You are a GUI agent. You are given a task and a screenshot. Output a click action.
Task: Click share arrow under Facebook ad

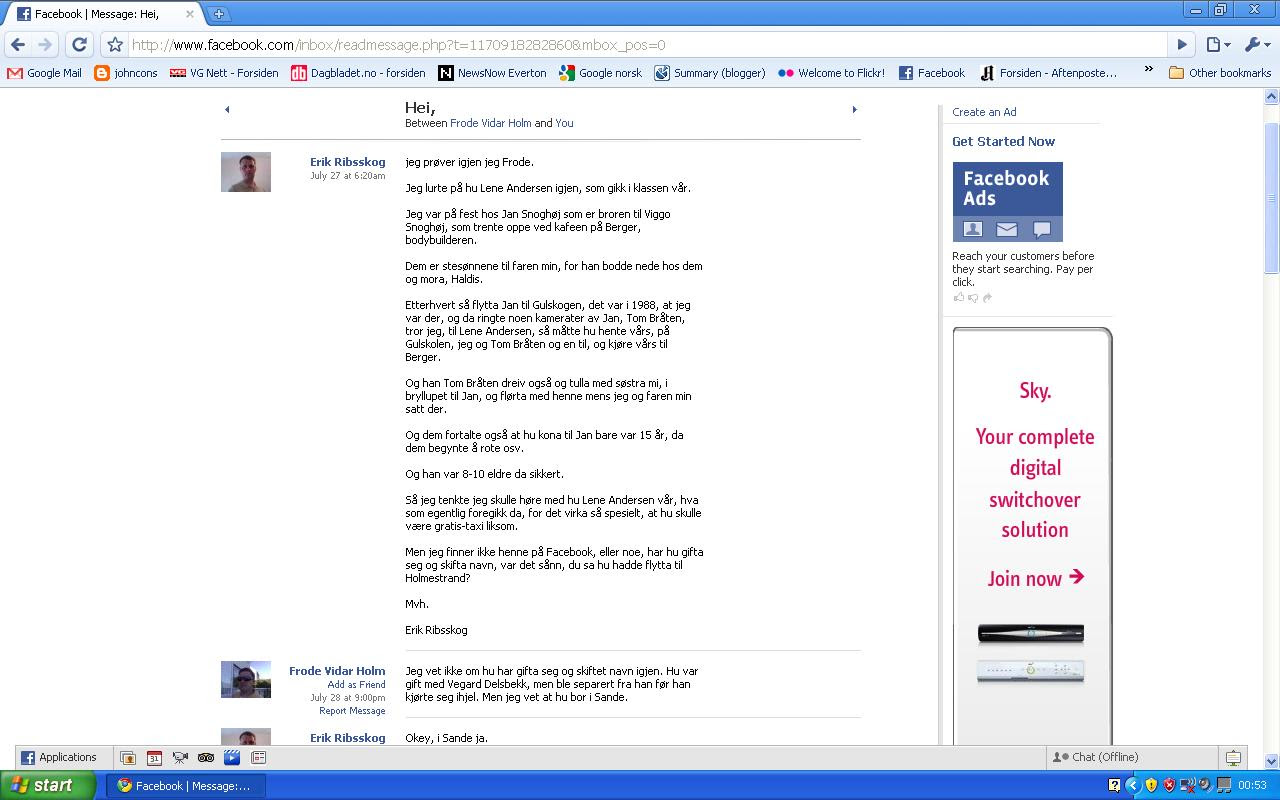[987, 297]
